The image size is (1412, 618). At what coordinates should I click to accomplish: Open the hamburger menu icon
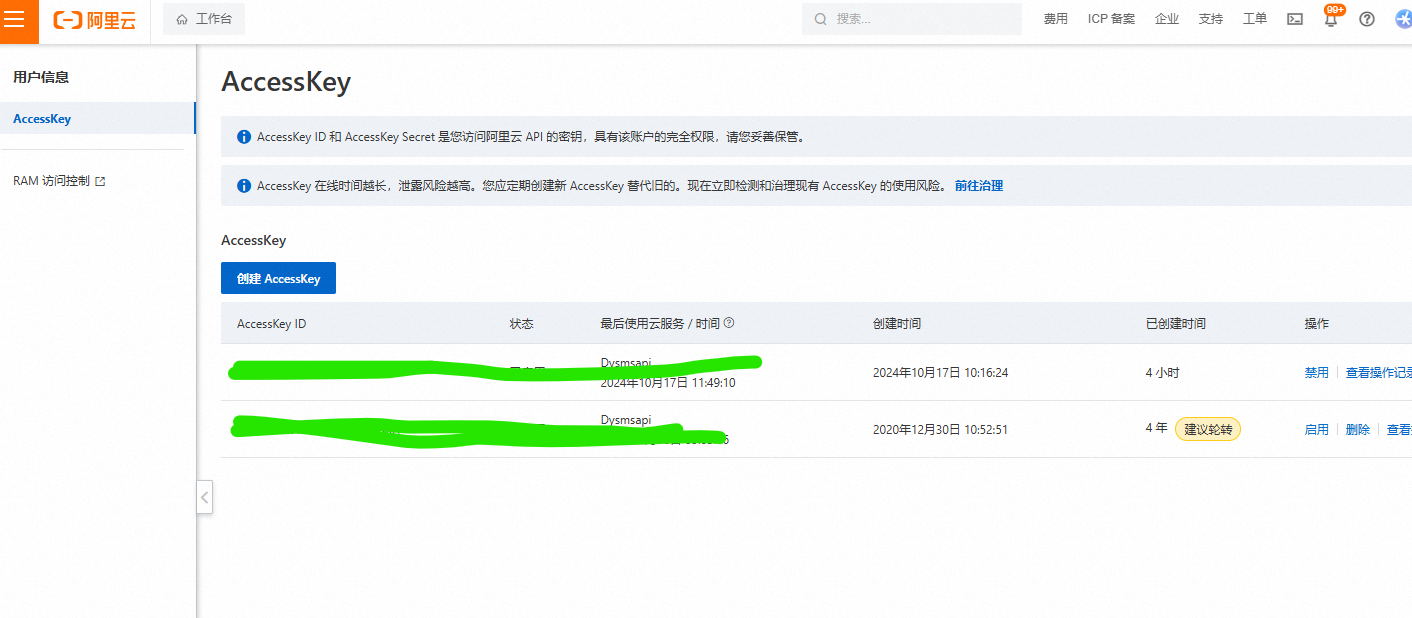point(15,19)
